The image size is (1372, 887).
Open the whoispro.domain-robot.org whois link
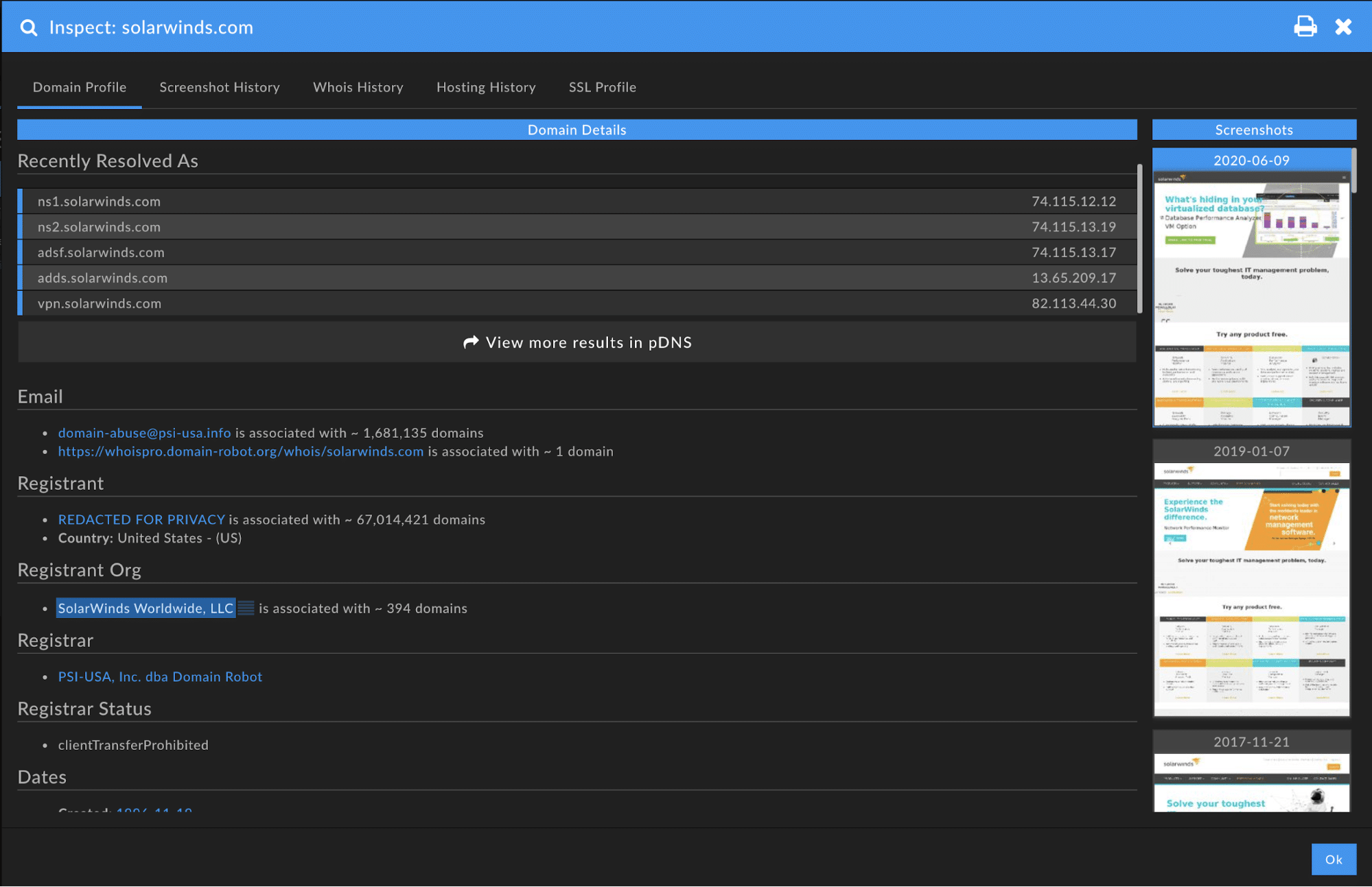pyautogui.click(x=241, y=451)
